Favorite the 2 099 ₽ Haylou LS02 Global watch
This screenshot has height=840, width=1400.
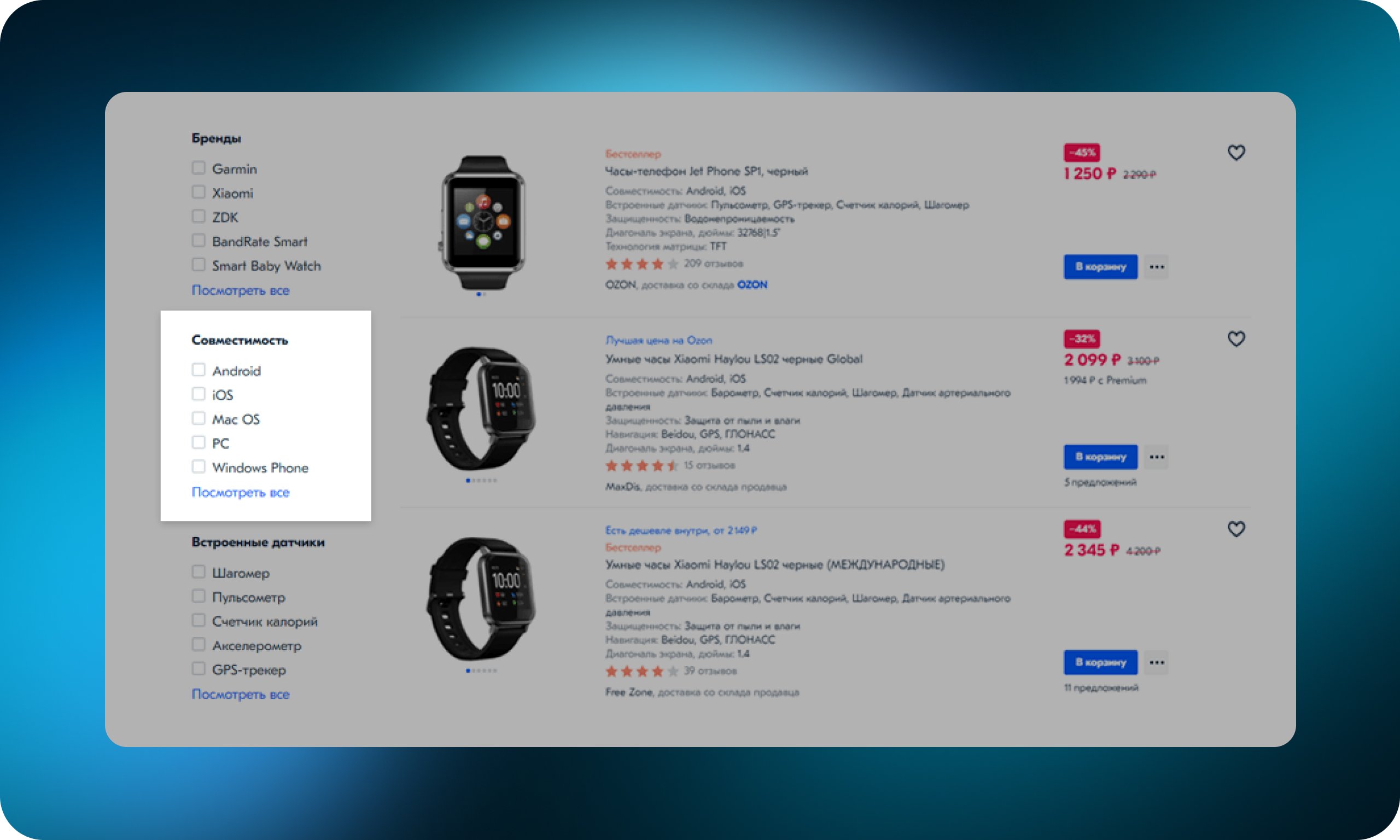point(1236,339)
